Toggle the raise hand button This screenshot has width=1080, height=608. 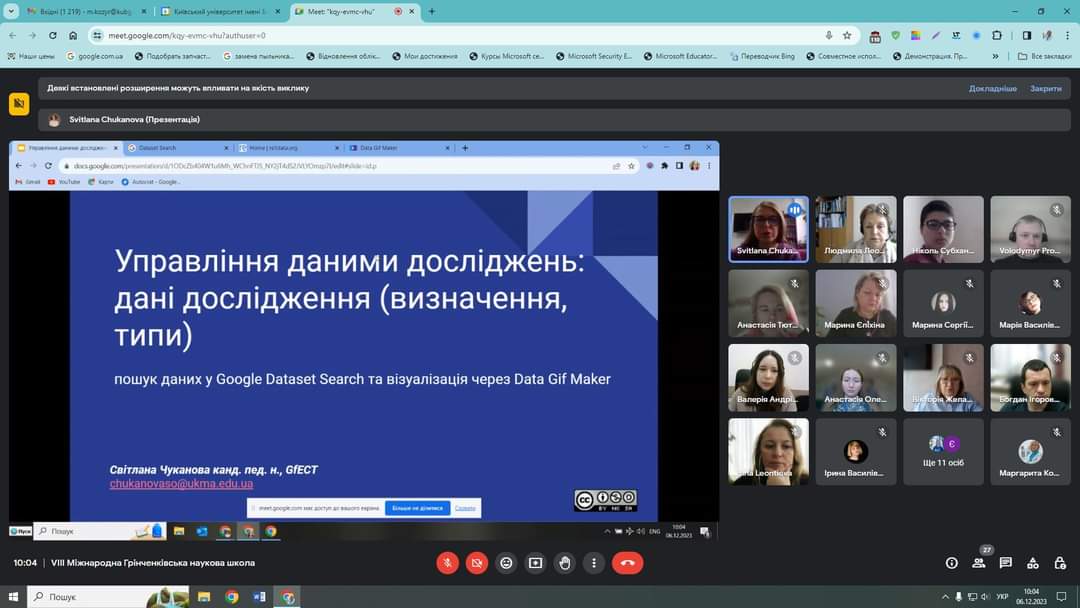(x=565, y=563)
